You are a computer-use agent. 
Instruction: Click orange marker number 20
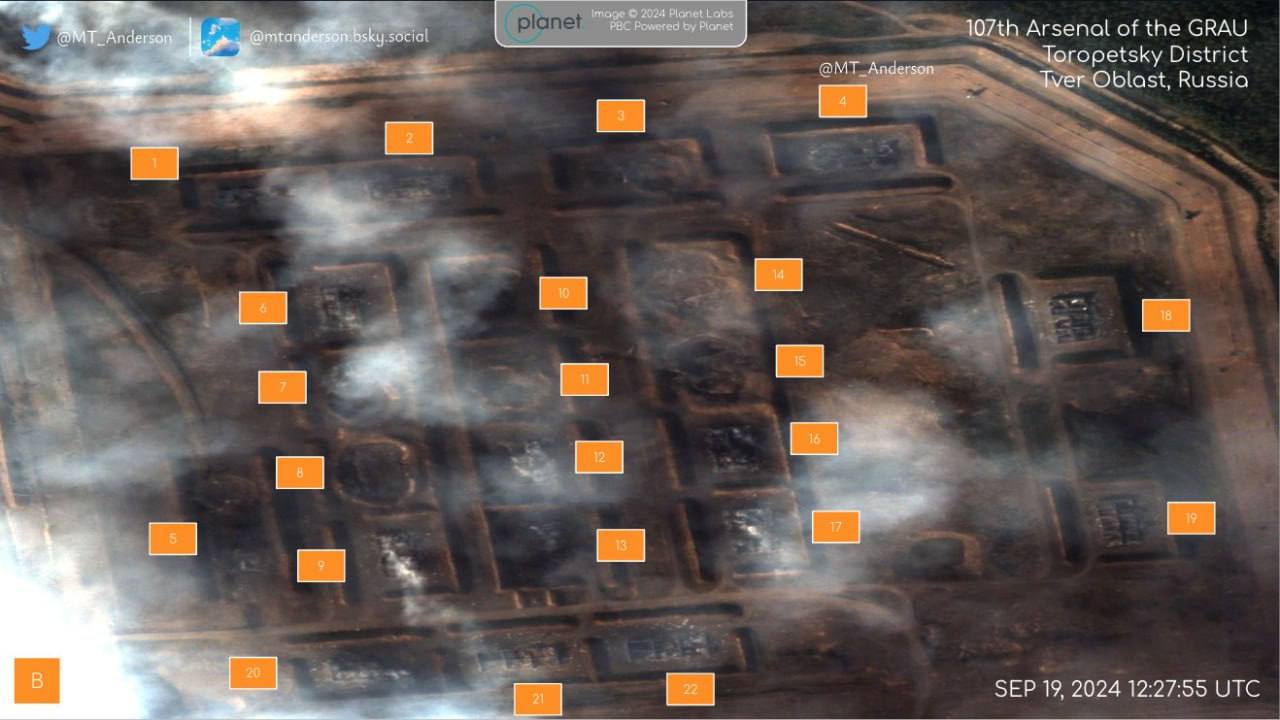(253, 673)
